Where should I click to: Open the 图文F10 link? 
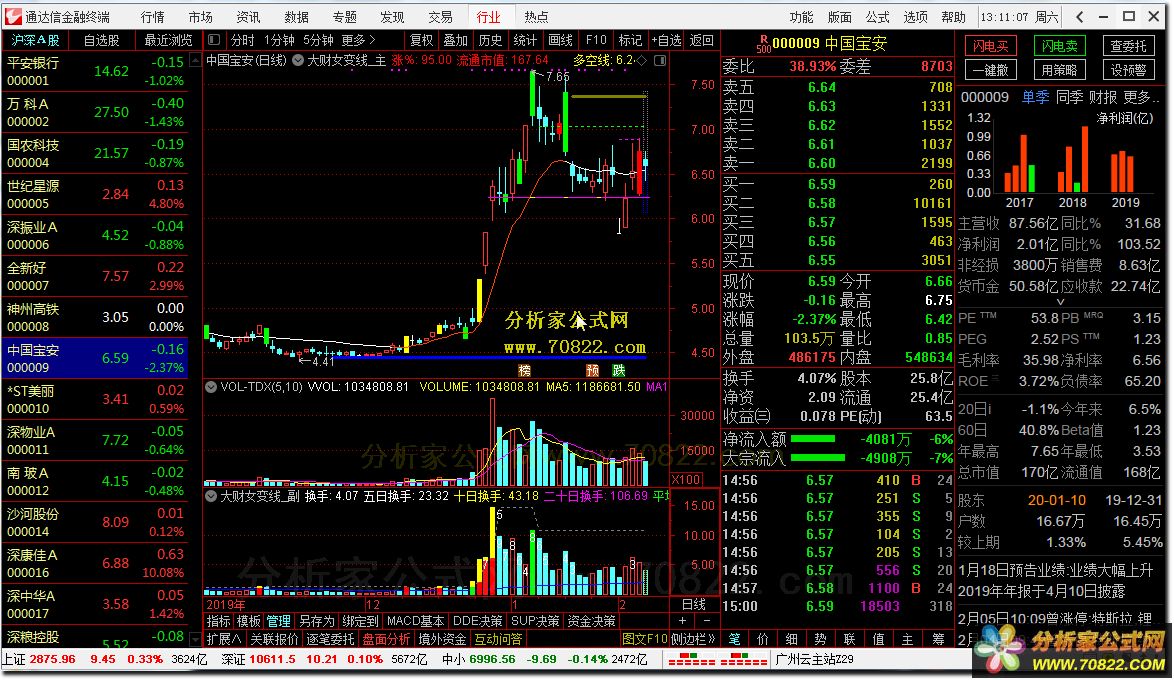click(645, 639)
